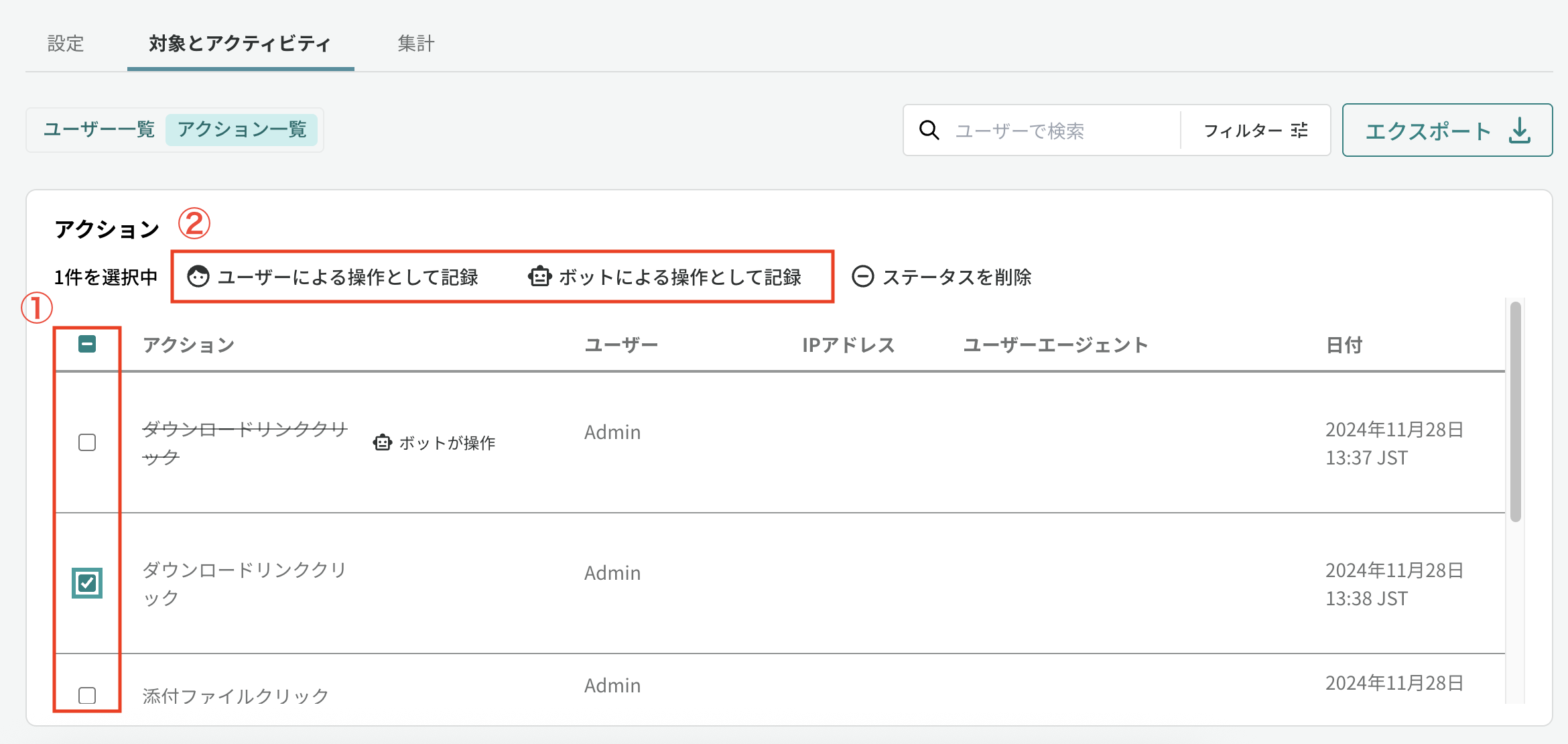This screenshot has height=744, width=1568.
Task: Click Admin in the 添付ファイルクリック row
Action: [x=612, y=686]
